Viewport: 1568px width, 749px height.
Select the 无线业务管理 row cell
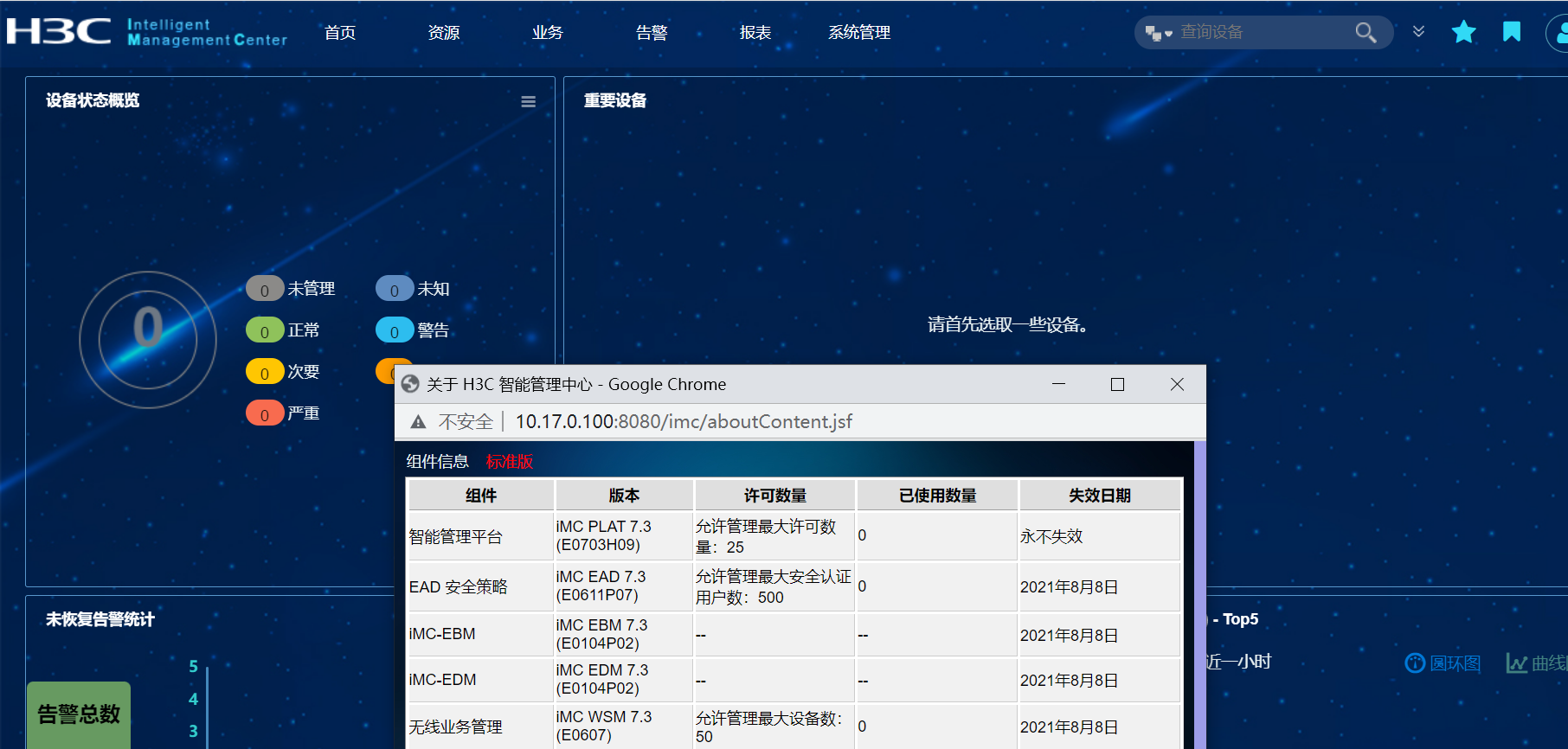[481, 727]
